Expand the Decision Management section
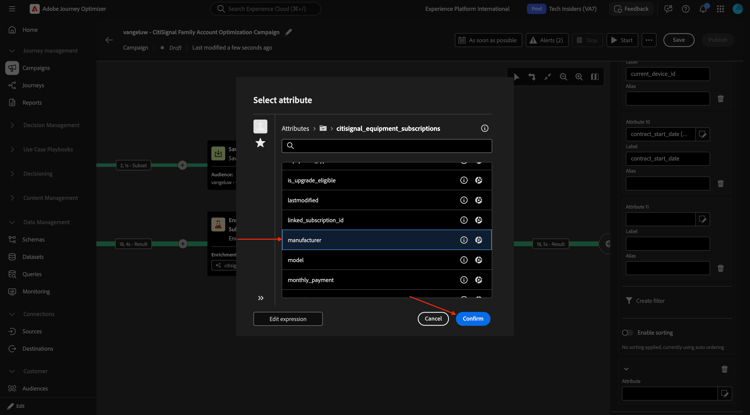This screenshot has width=750, height=415. point(13,125)
